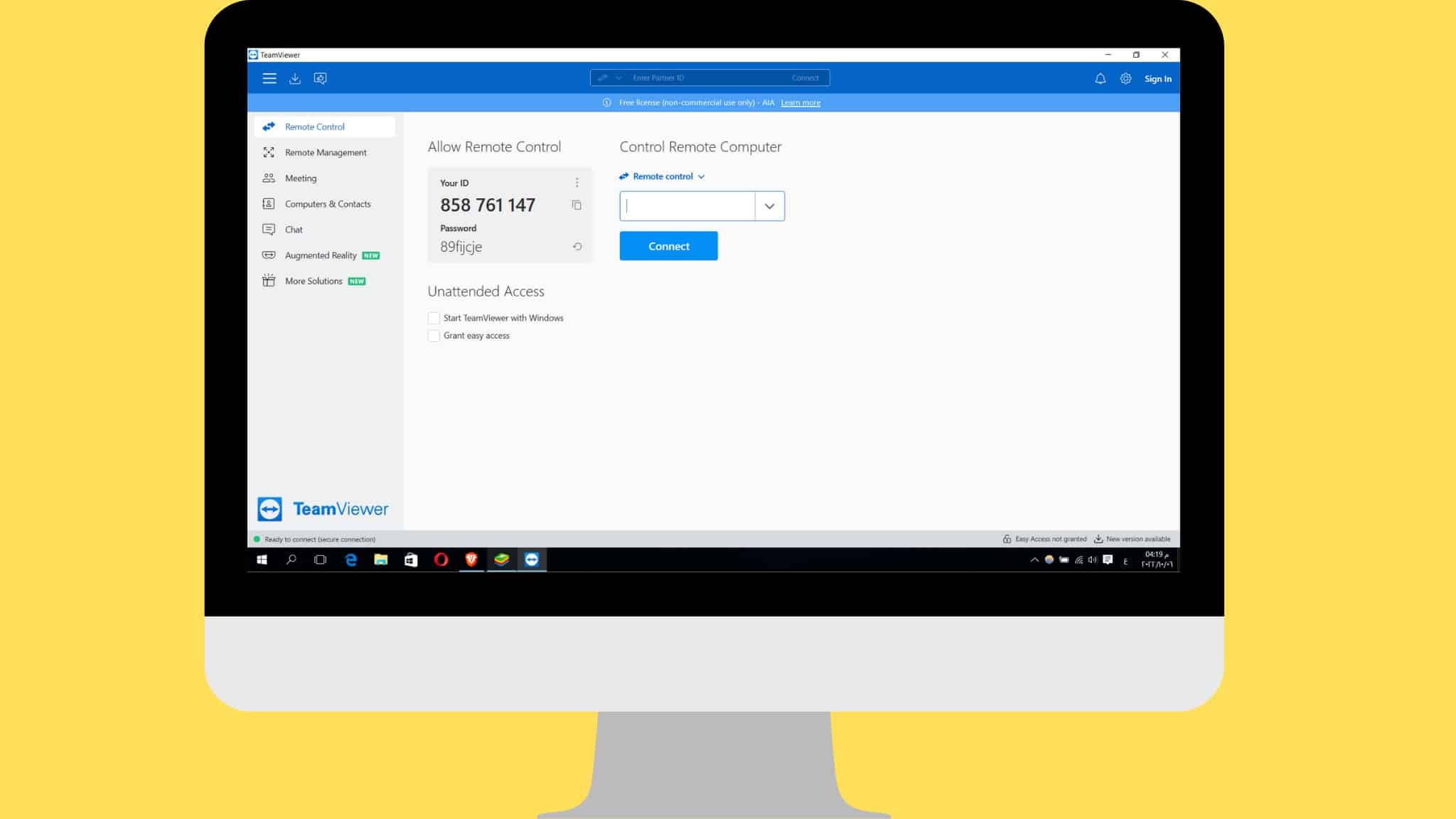Click Connect in the top partner bar
The image size is (1456, 819).
point(805,78)
